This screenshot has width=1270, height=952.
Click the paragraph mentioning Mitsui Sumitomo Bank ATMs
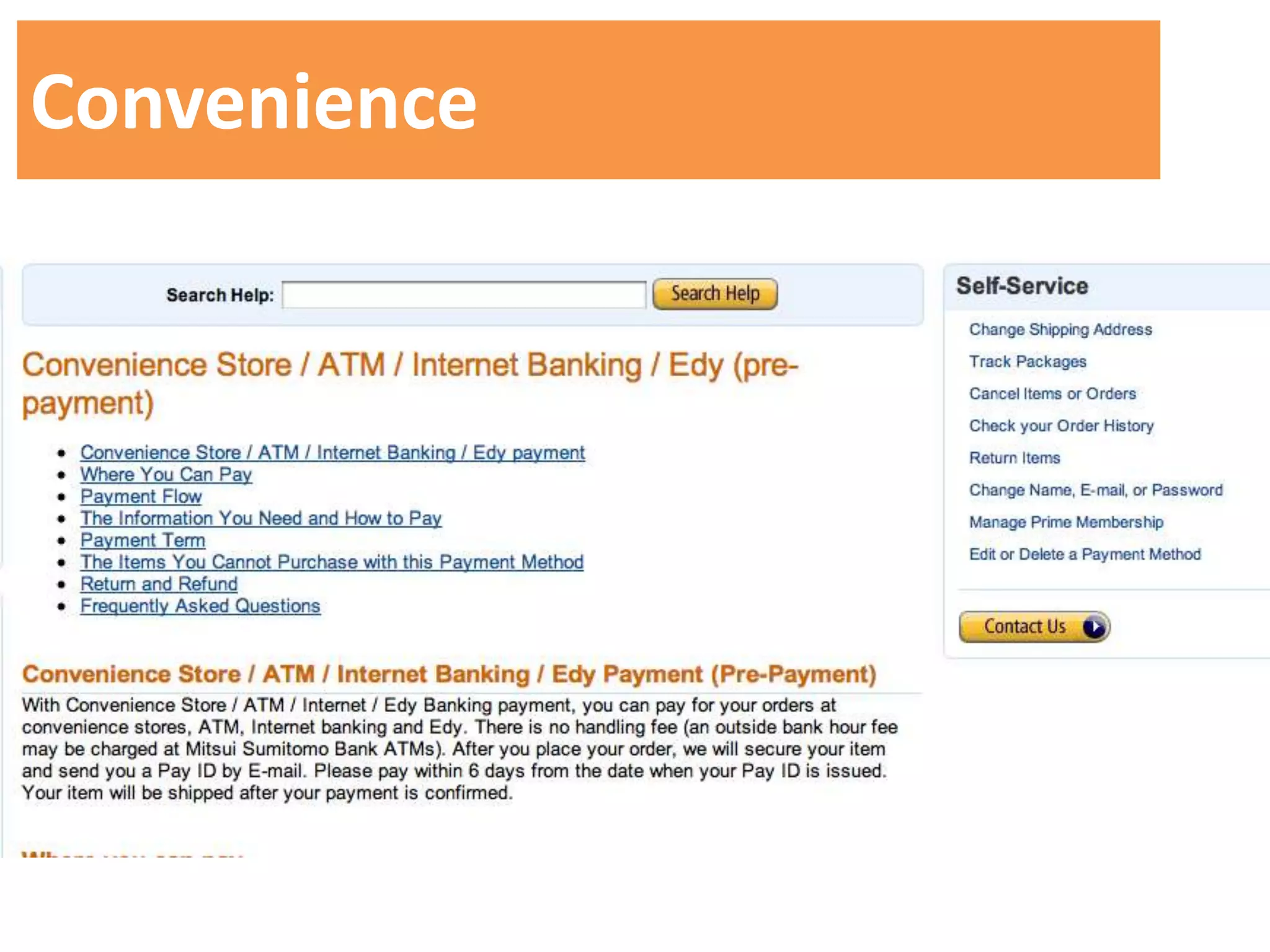tap(460, 749)
